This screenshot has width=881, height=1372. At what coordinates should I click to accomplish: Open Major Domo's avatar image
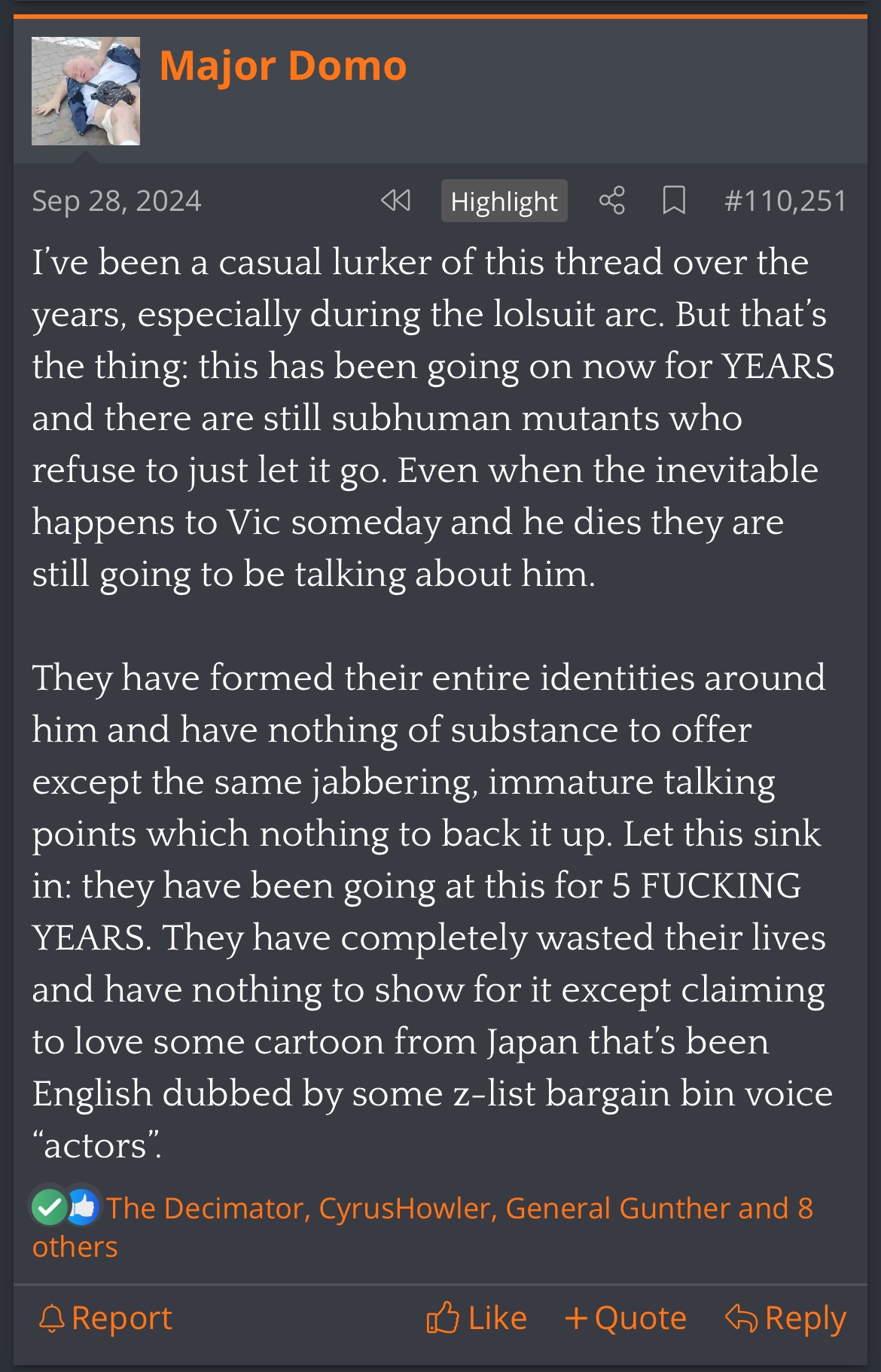(x=86, y=91)
